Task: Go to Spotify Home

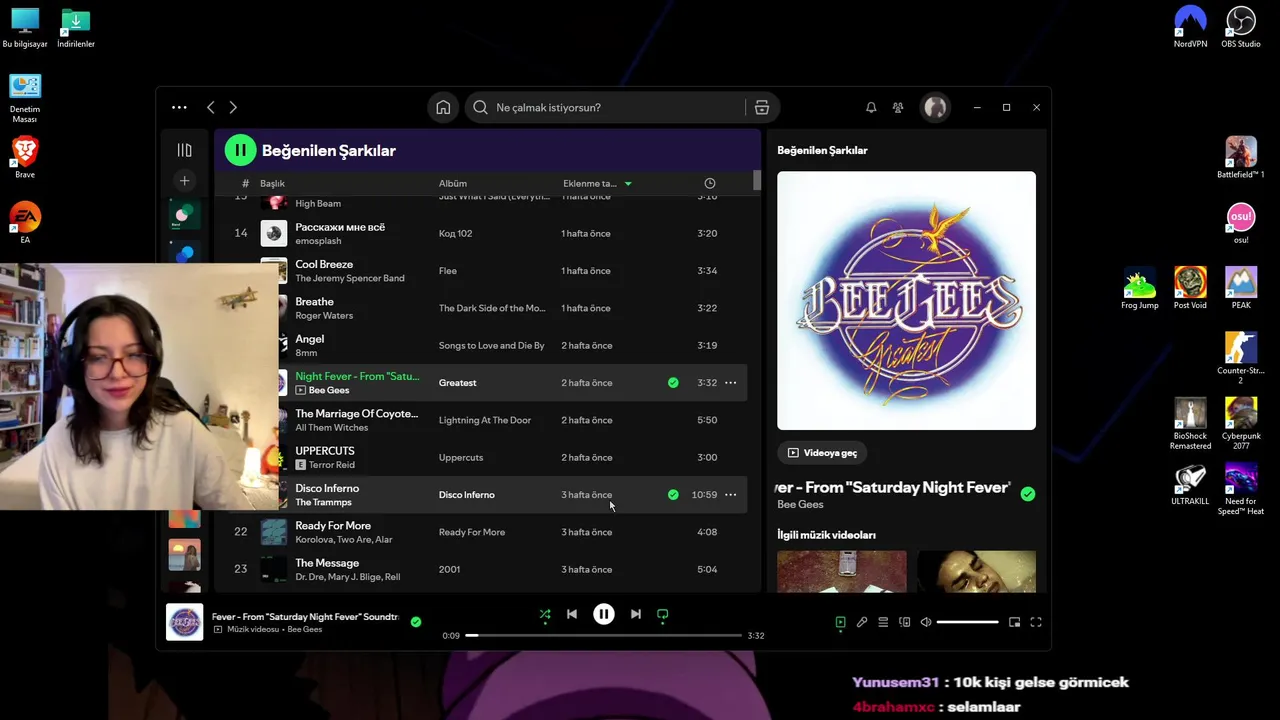Action: tap(443, 108)
